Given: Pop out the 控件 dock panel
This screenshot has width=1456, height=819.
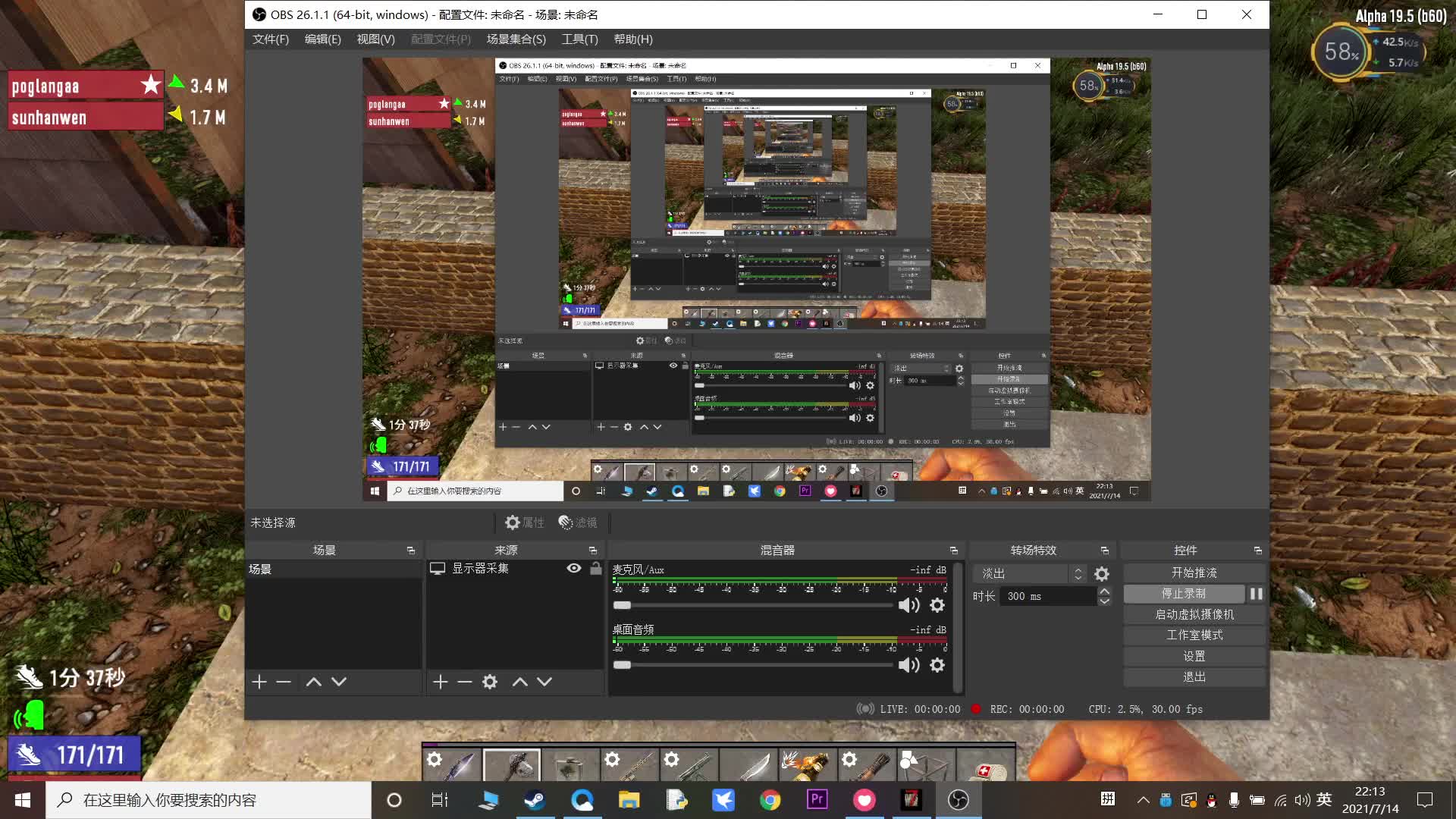Looking at the screenshot, I should [1258, 551].
